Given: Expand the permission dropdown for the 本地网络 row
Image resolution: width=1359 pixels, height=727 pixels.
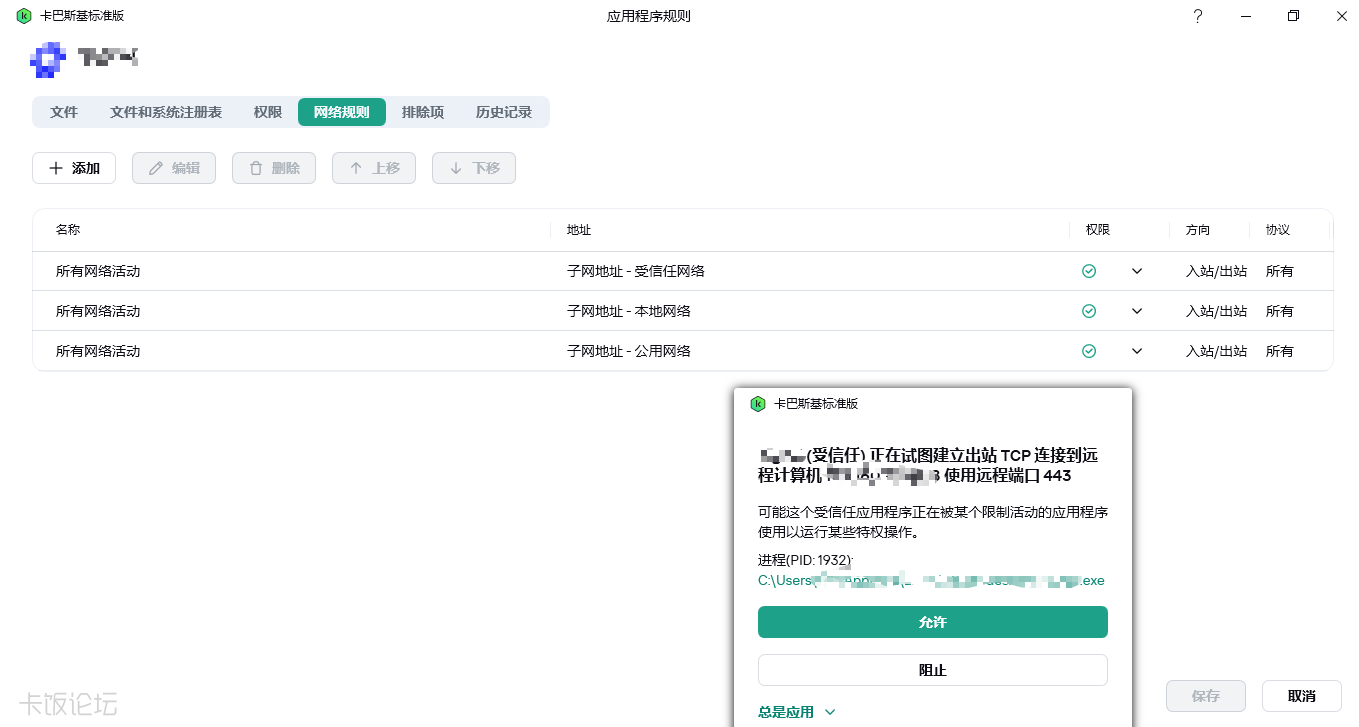Looking at the screenshot, I should point(1137,311).
